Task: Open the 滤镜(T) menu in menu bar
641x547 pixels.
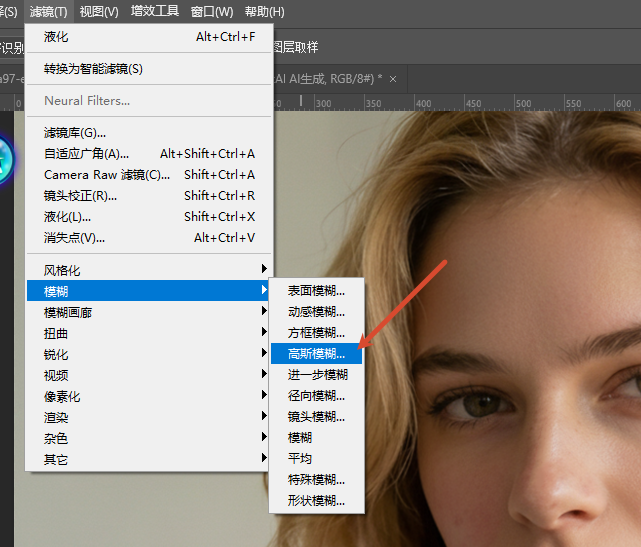Action: click(x=49, y=11)
